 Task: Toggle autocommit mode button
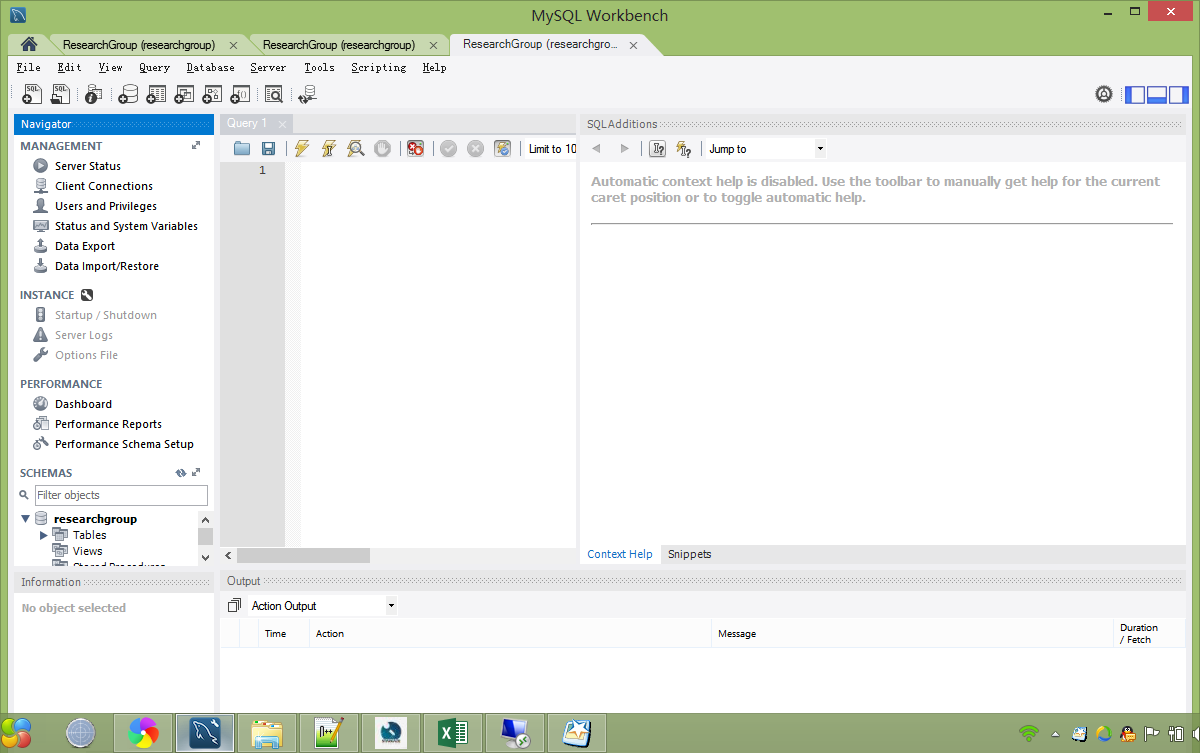tap(502, 148)
